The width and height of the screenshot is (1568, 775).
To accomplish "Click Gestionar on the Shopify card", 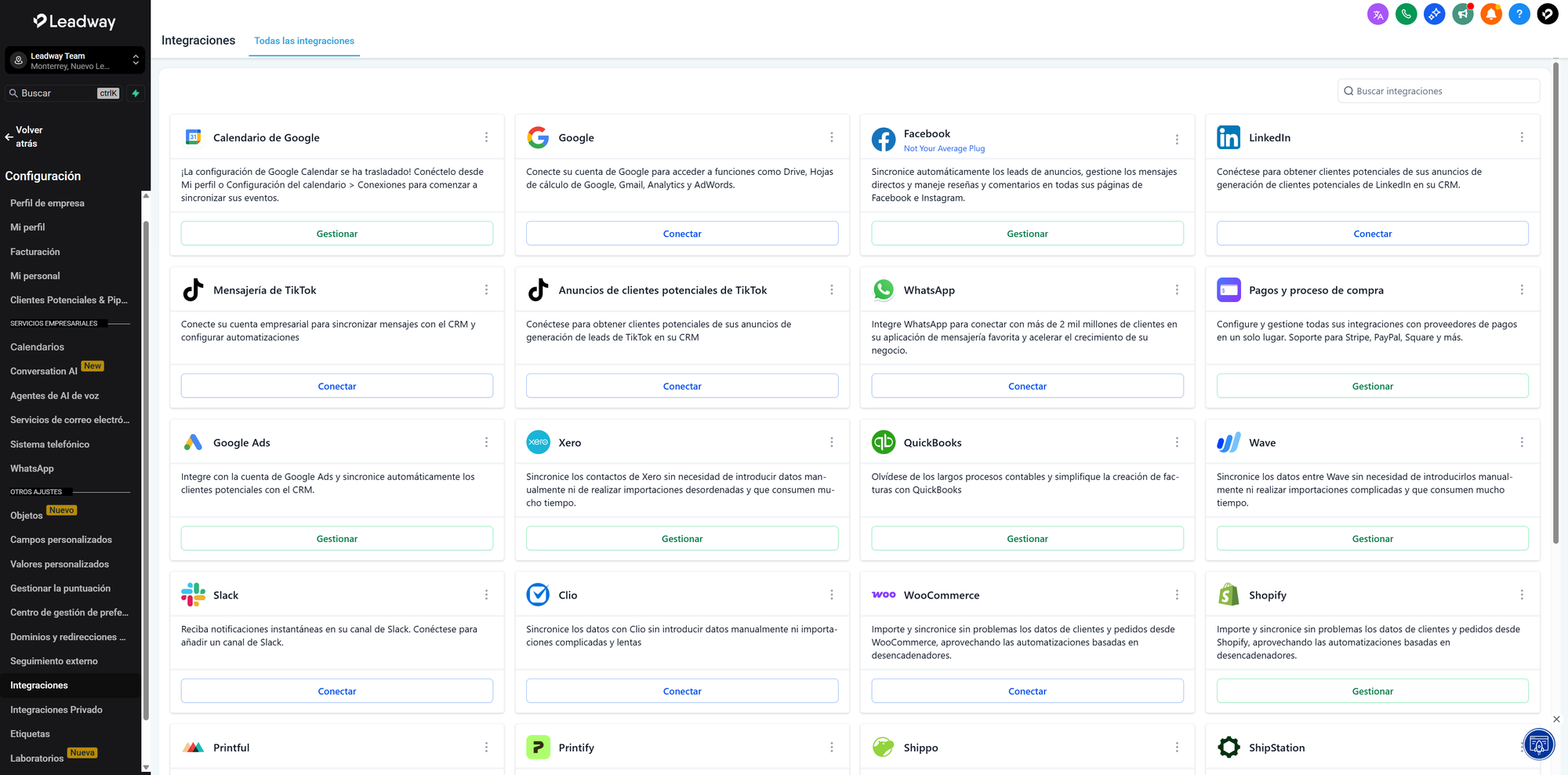I will point(1373,691).
